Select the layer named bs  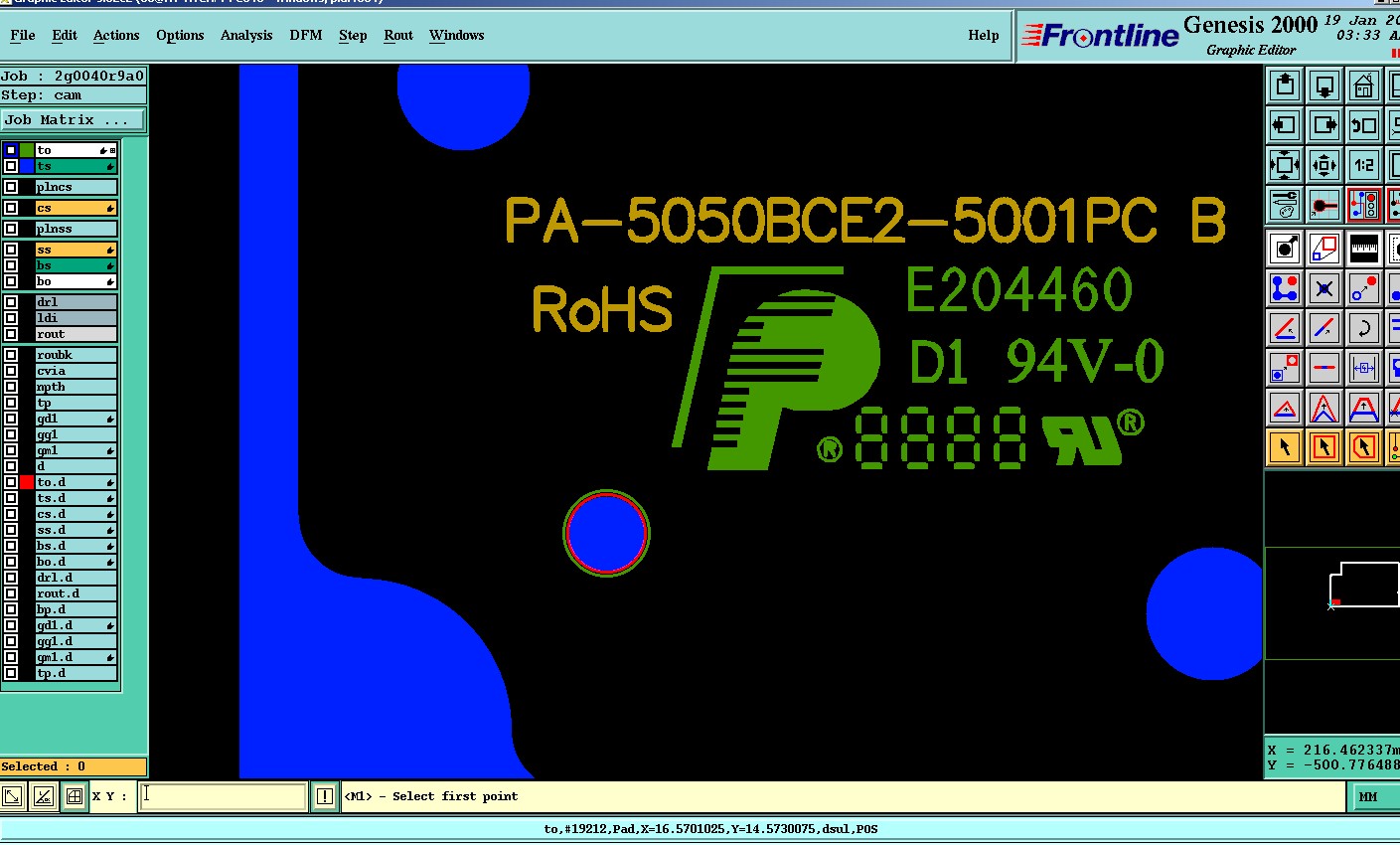pyautogui.click(x=77, y=265)
